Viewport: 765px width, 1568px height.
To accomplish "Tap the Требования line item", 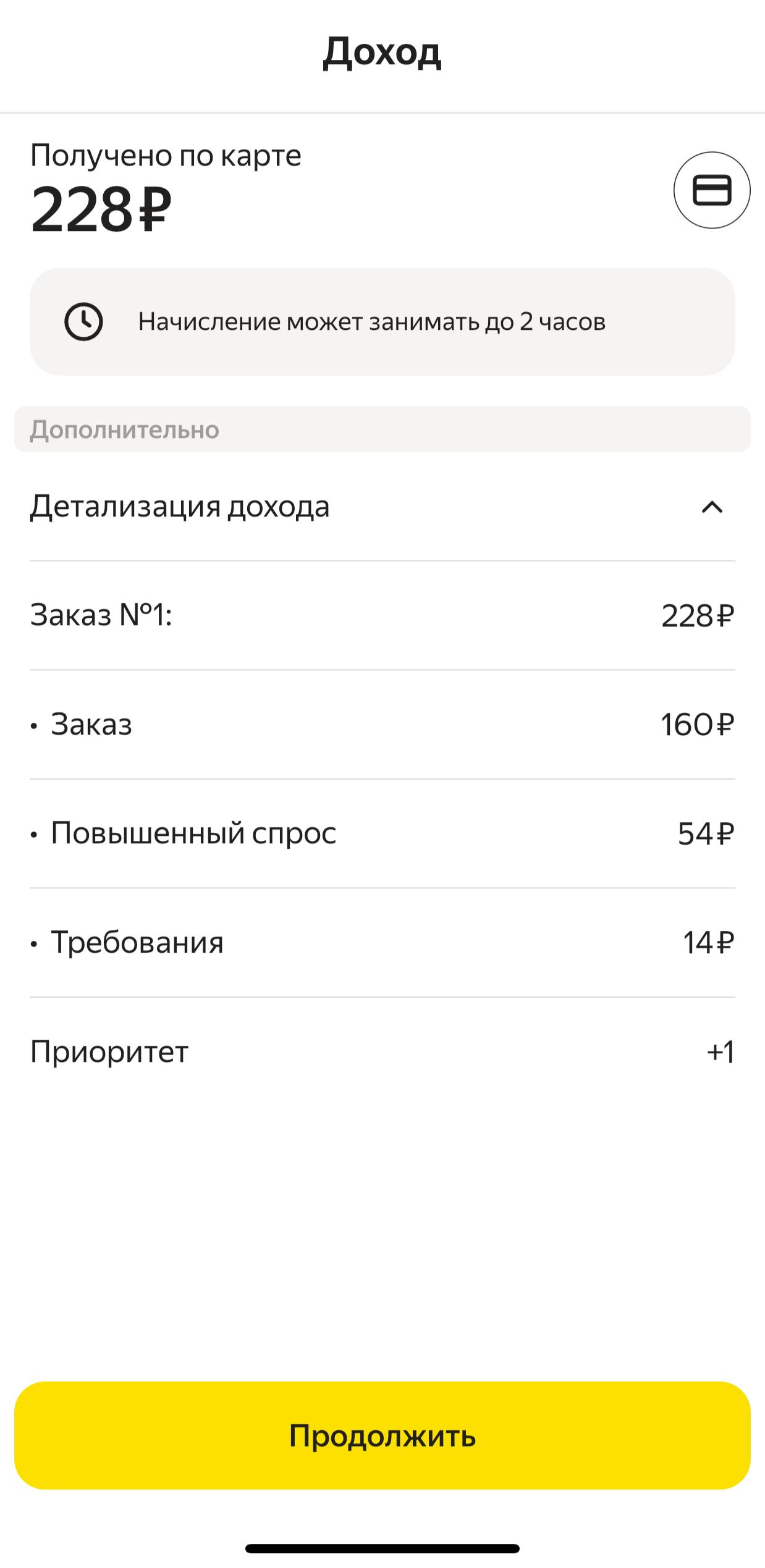I will pyautogui.click(x=137, y=942).
